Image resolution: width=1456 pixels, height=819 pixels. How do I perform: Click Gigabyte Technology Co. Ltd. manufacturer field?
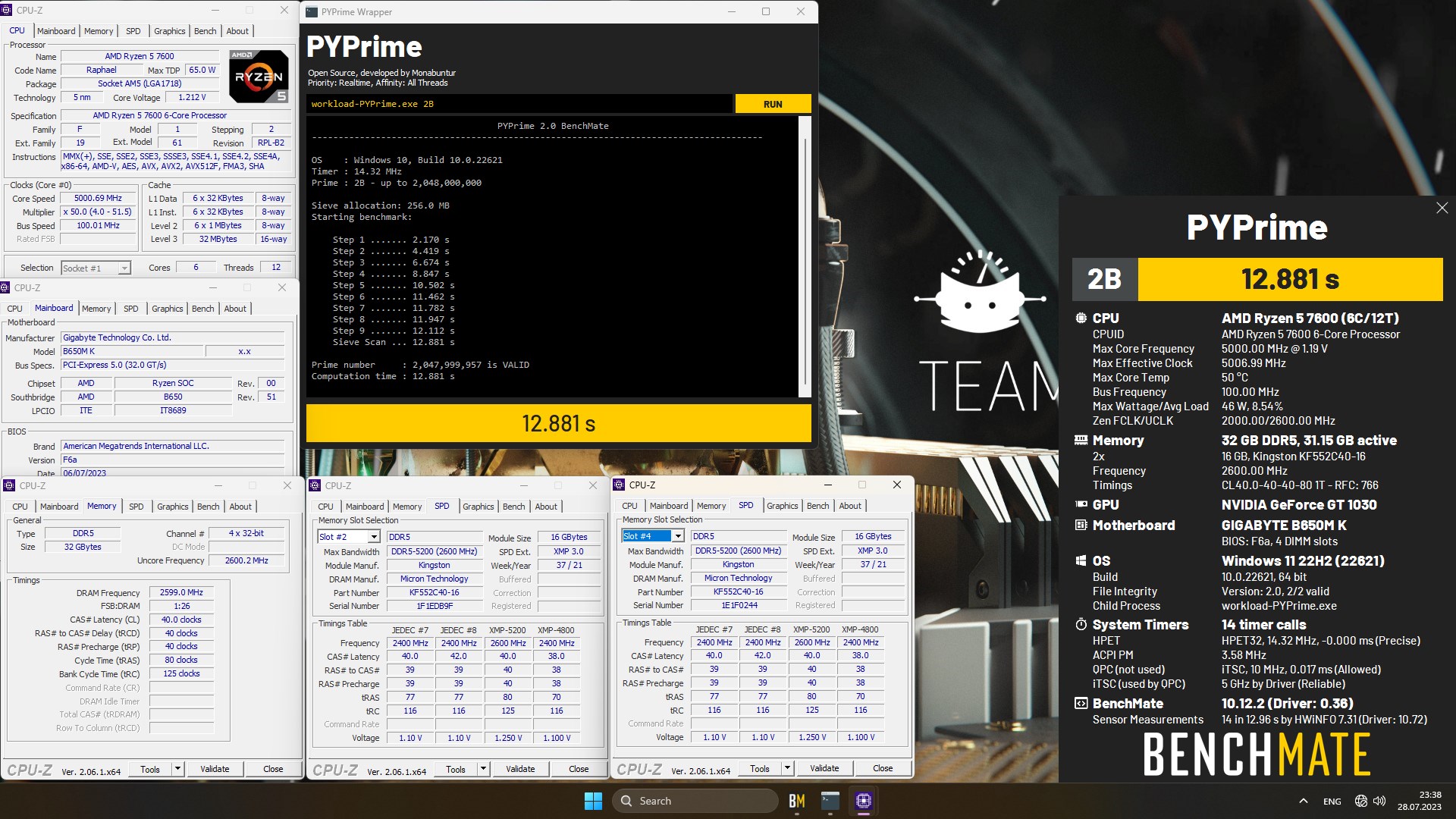click(172, 337)
